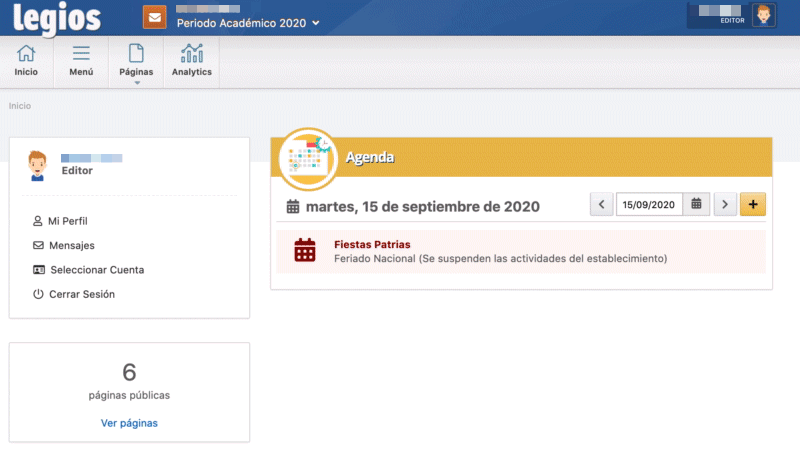Add a new agenda event with plus button
Viewport: 800px width, 458px height.
tap(753, 205)
